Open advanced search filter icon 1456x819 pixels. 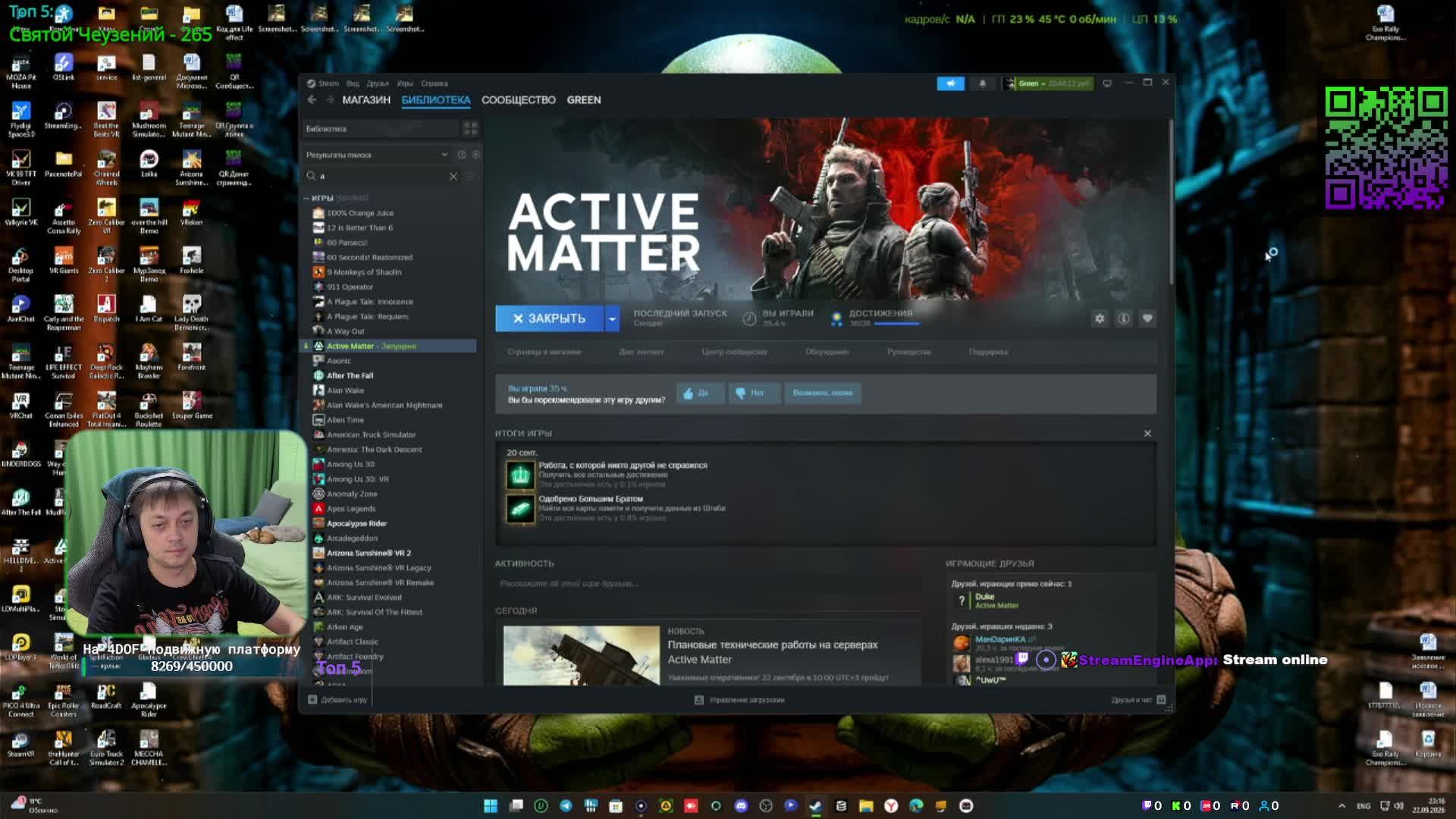click(471, 176)
